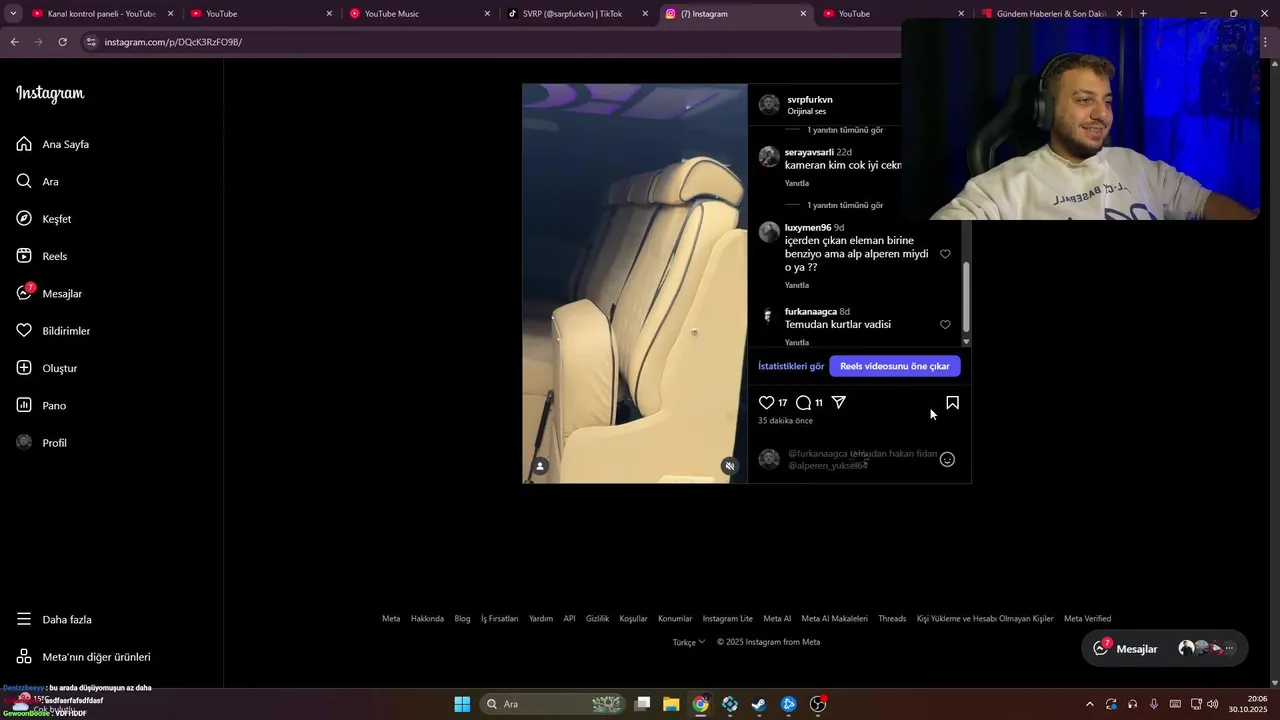The width and height of the screenshot is (1280, 720).
Task: Open Daha fazla hamburger menu
Action: (24, 619)
